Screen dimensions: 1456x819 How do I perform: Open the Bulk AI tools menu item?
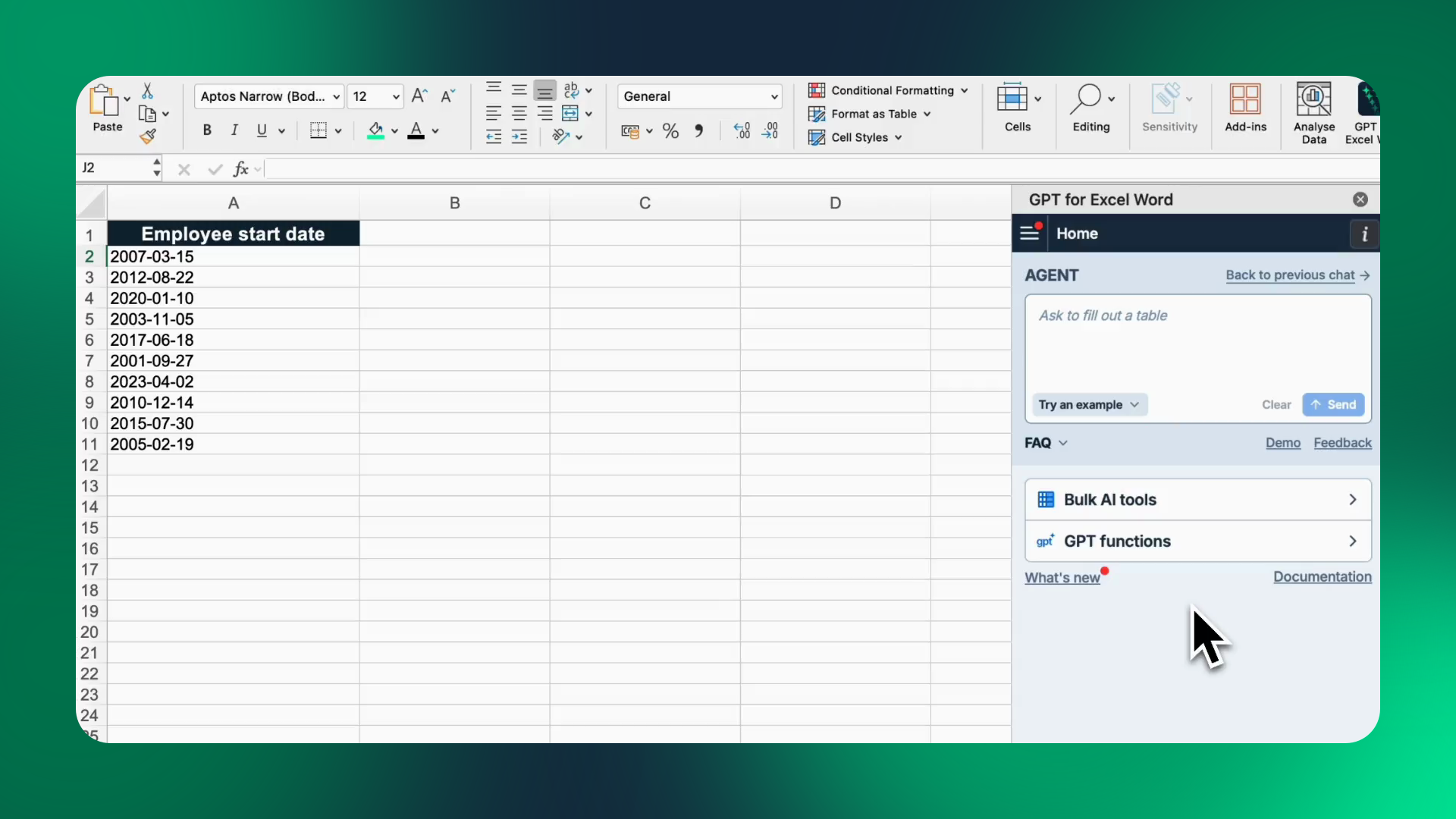click(1197, 500)
